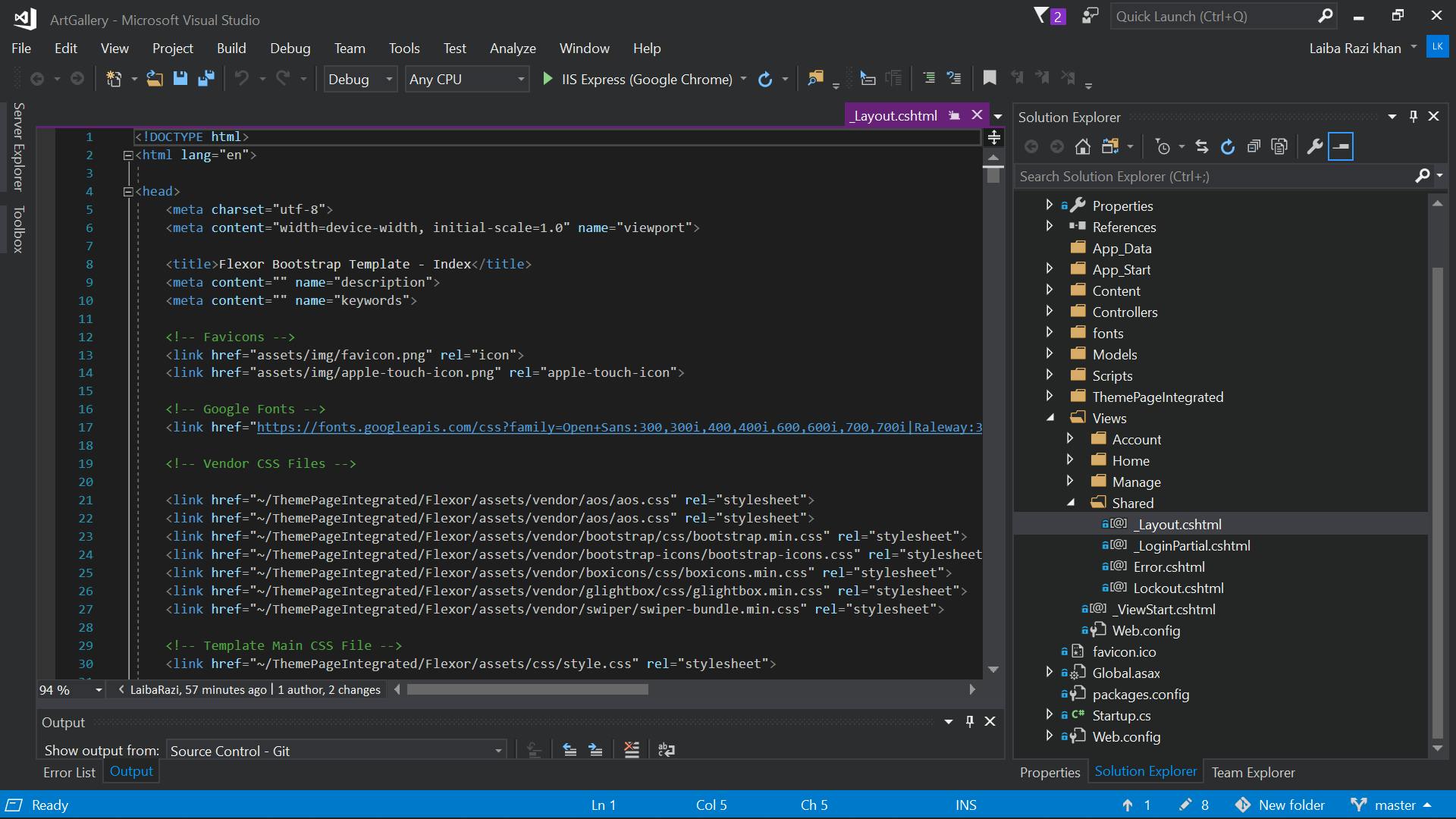This screenshot has width=1456, height=819.
Task: Click the Go to Next Message icon in Output
Action: point(595,750)
